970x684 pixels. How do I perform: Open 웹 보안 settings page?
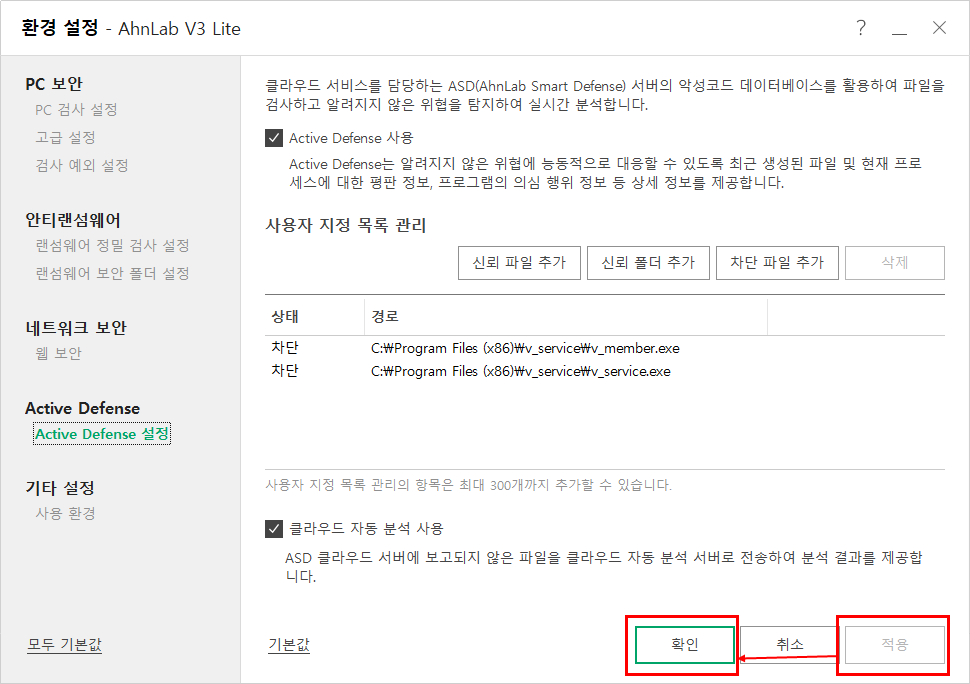(x=58, y=353)
